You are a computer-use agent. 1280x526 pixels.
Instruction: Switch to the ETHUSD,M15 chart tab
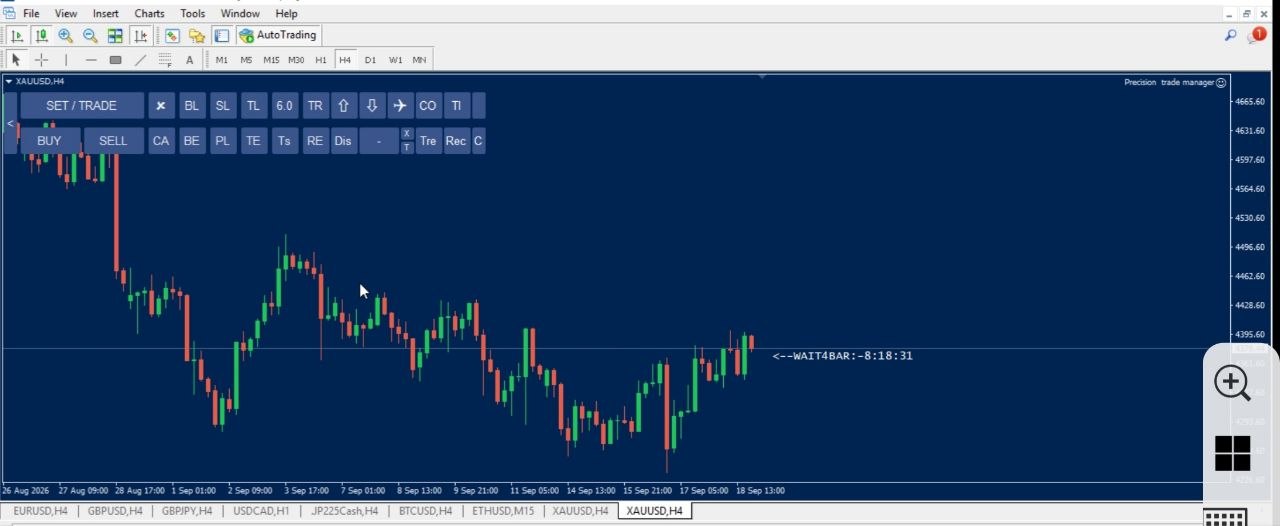pyautogui.click(x=503, y=511)
